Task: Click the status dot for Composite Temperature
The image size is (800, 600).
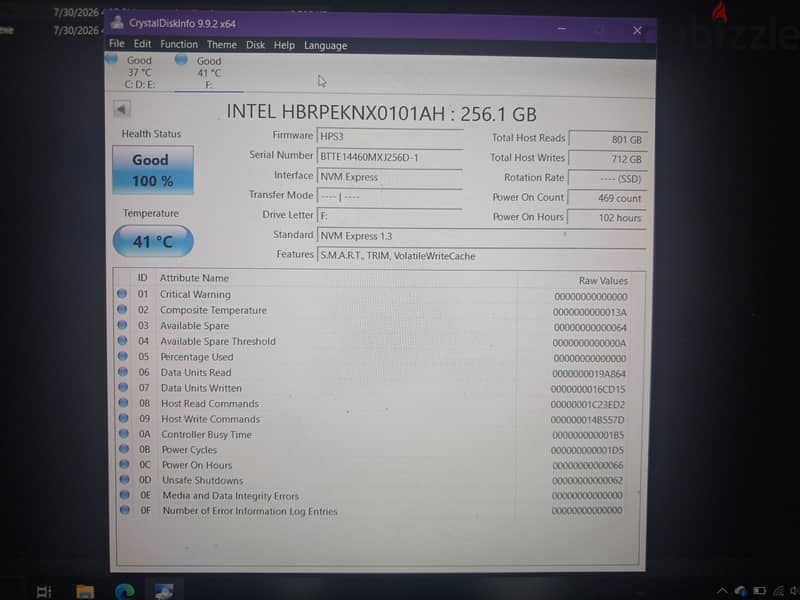Action: coord(122,309)
